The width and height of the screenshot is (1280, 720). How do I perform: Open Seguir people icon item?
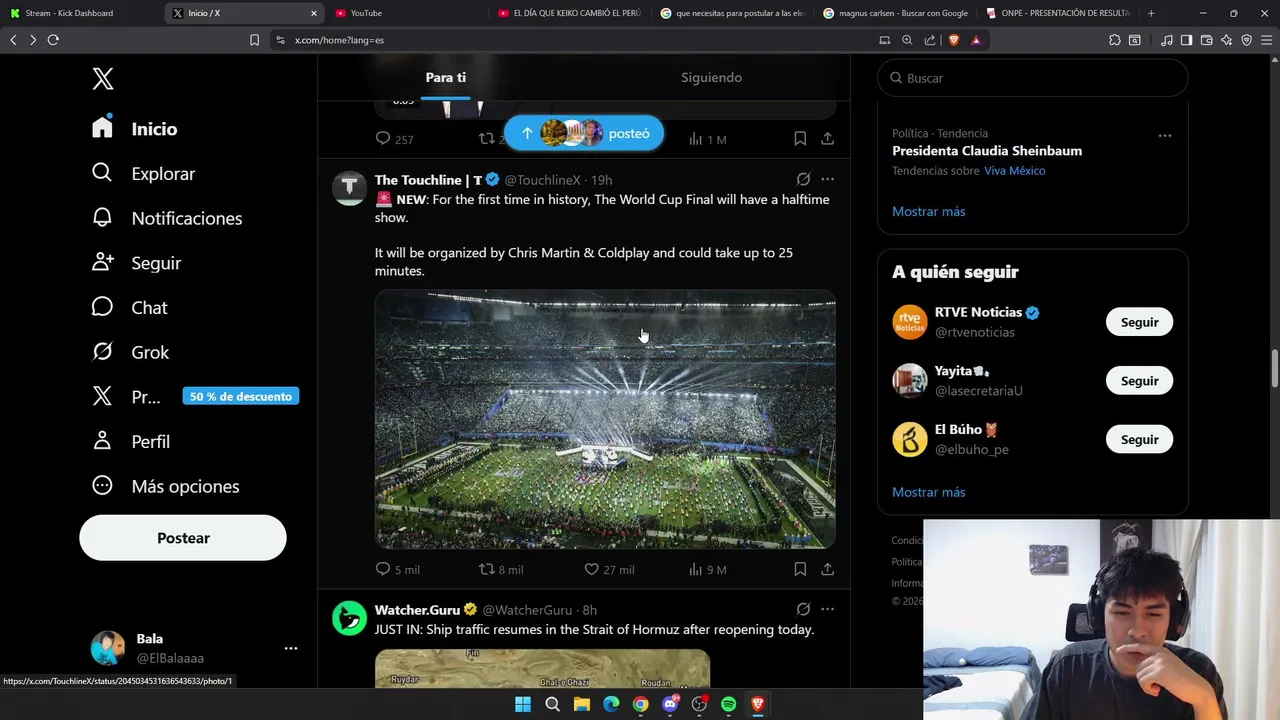tap(137, 263)
